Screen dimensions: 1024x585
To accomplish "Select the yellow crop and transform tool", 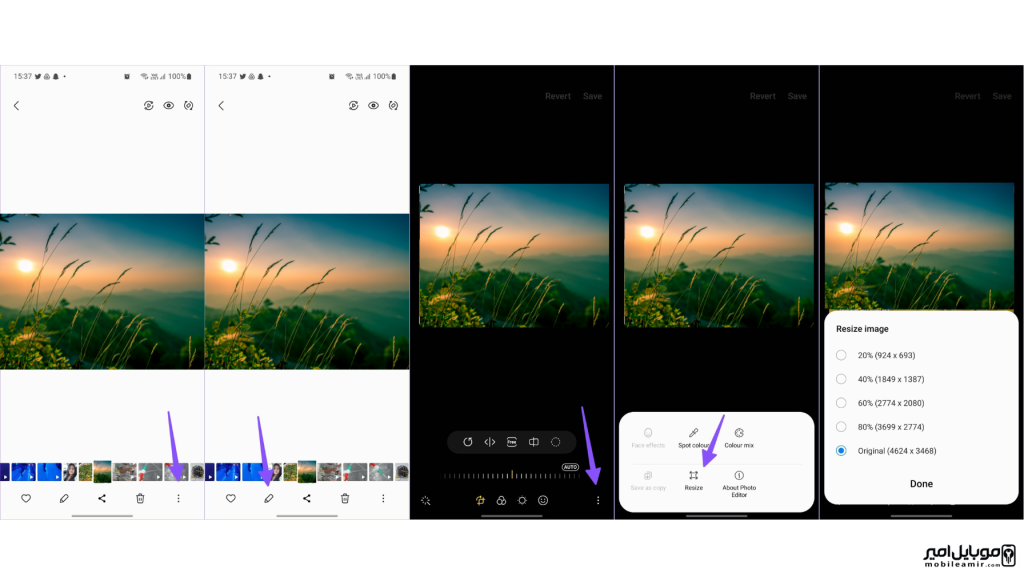I will [x=480, y=500].
